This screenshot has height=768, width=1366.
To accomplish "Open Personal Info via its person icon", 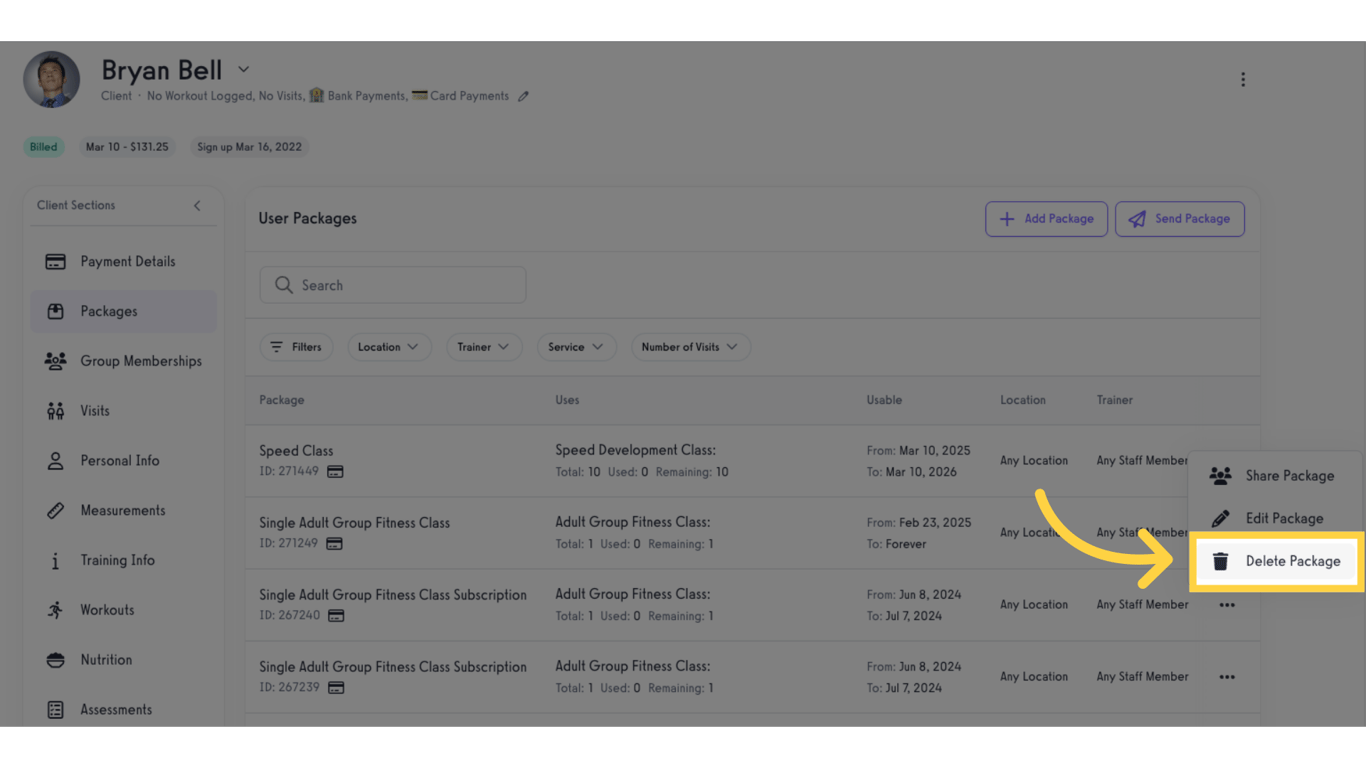I will point(55,461).
